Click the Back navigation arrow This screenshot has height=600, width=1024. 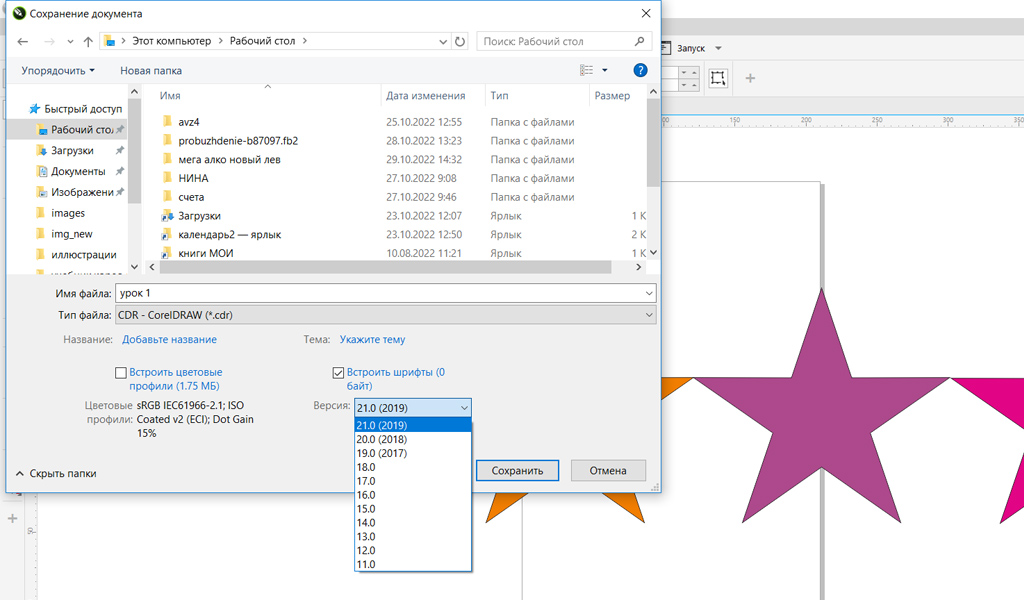[x=23, y=42]
